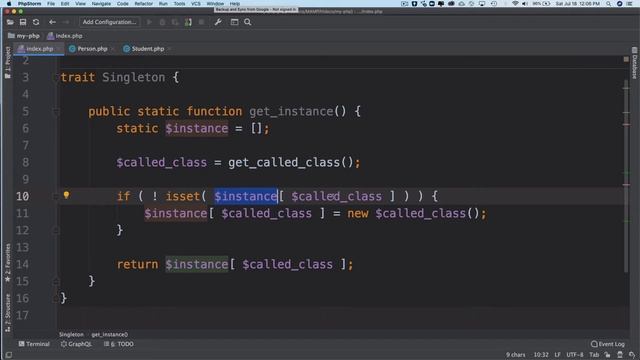Screen dimensions: 640x360
Task: Click the line 10 number in gutter
Action: [22, 196]
